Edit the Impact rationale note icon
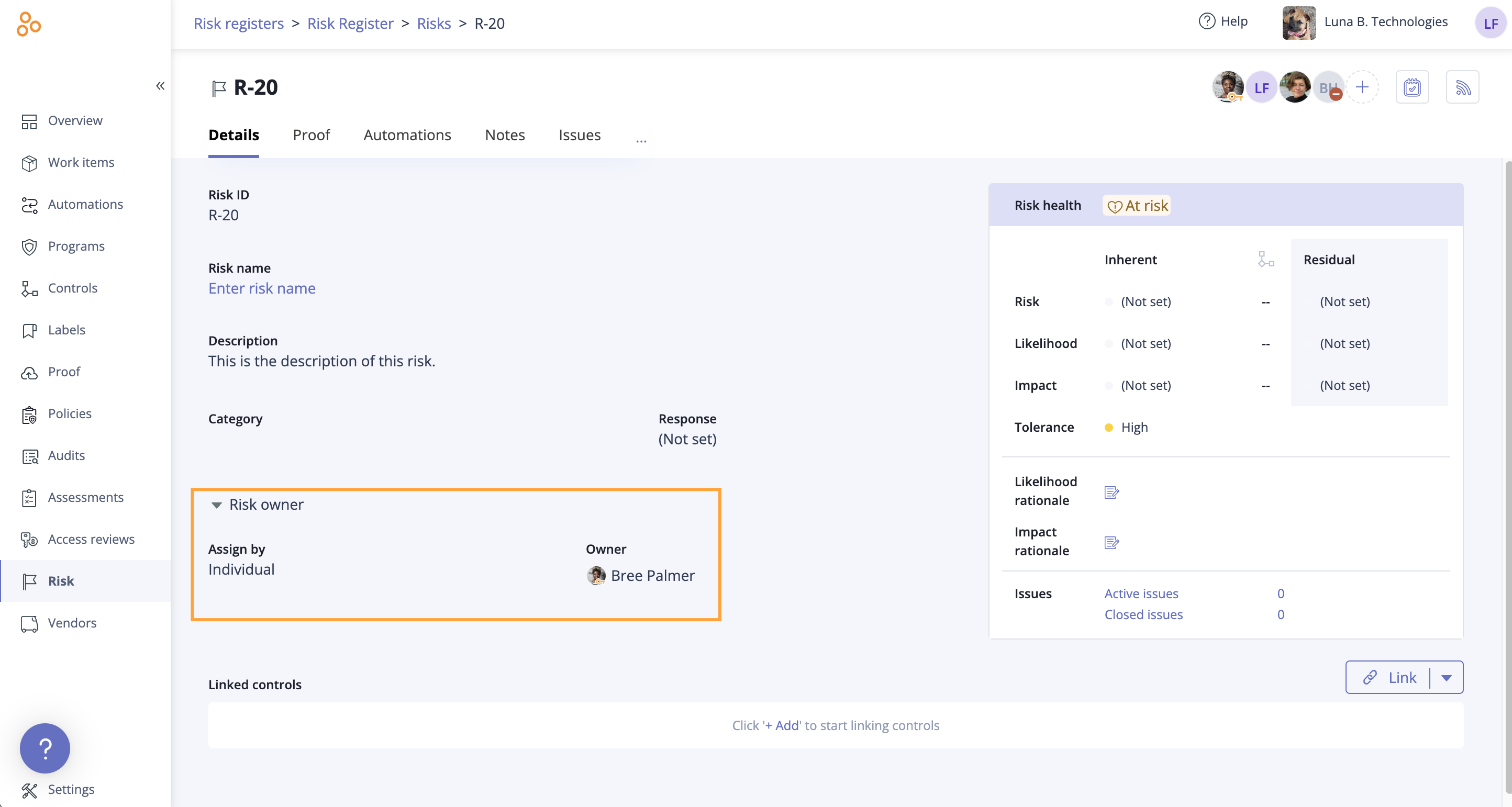 tap(1111, 542)
